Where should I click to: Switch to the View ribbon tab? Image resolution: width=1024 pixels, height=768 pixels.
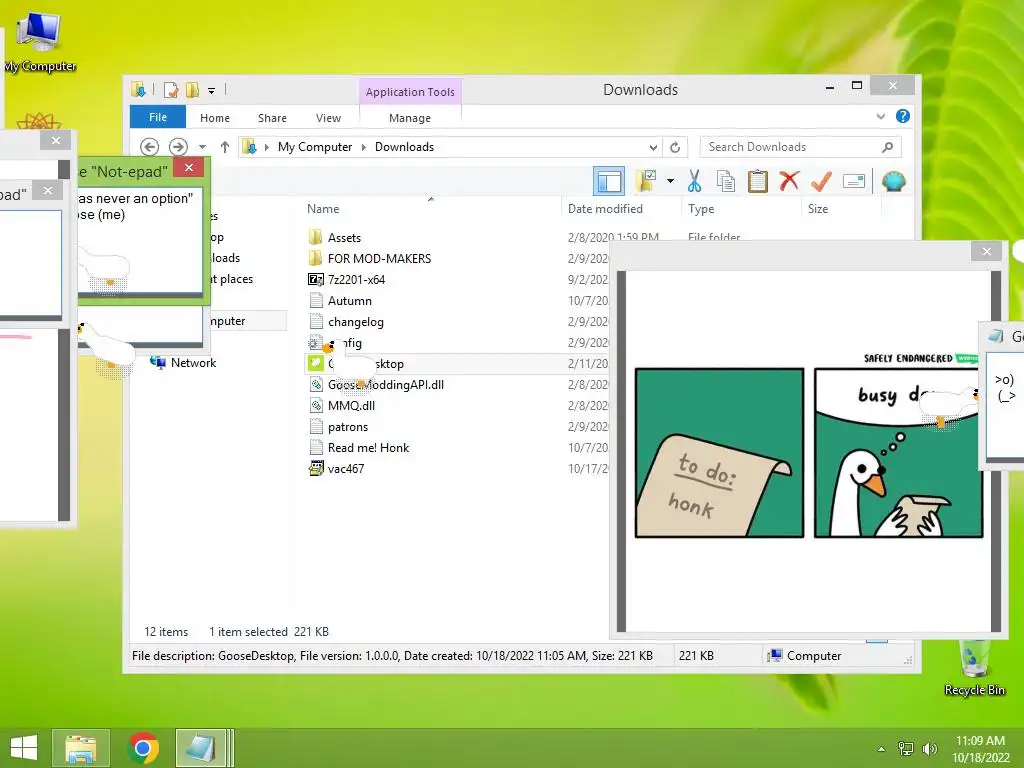click(328, 118)
